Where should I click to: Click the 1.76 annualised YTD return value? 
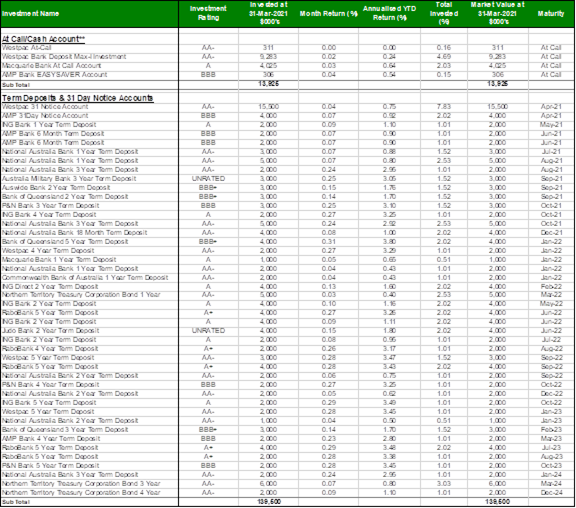tap(389, 188)
